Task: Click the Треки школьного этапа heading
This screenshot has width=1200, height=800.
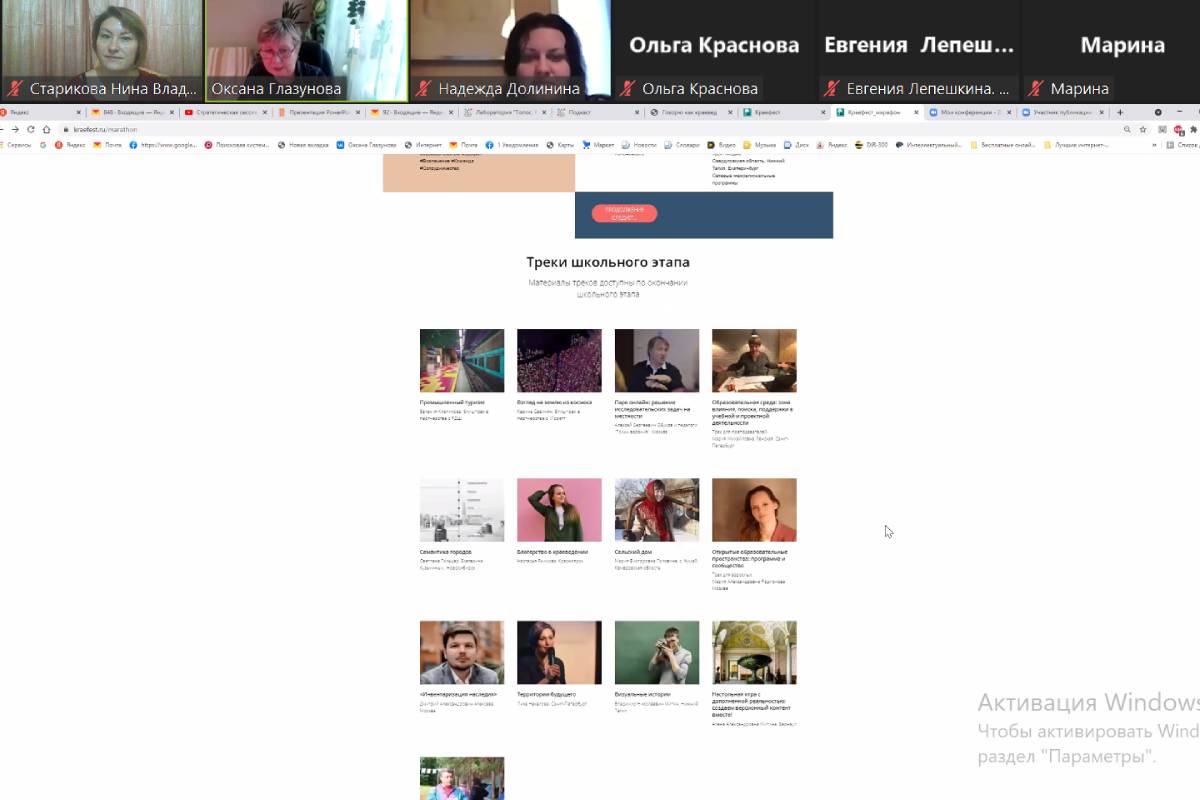Action: 608,263
